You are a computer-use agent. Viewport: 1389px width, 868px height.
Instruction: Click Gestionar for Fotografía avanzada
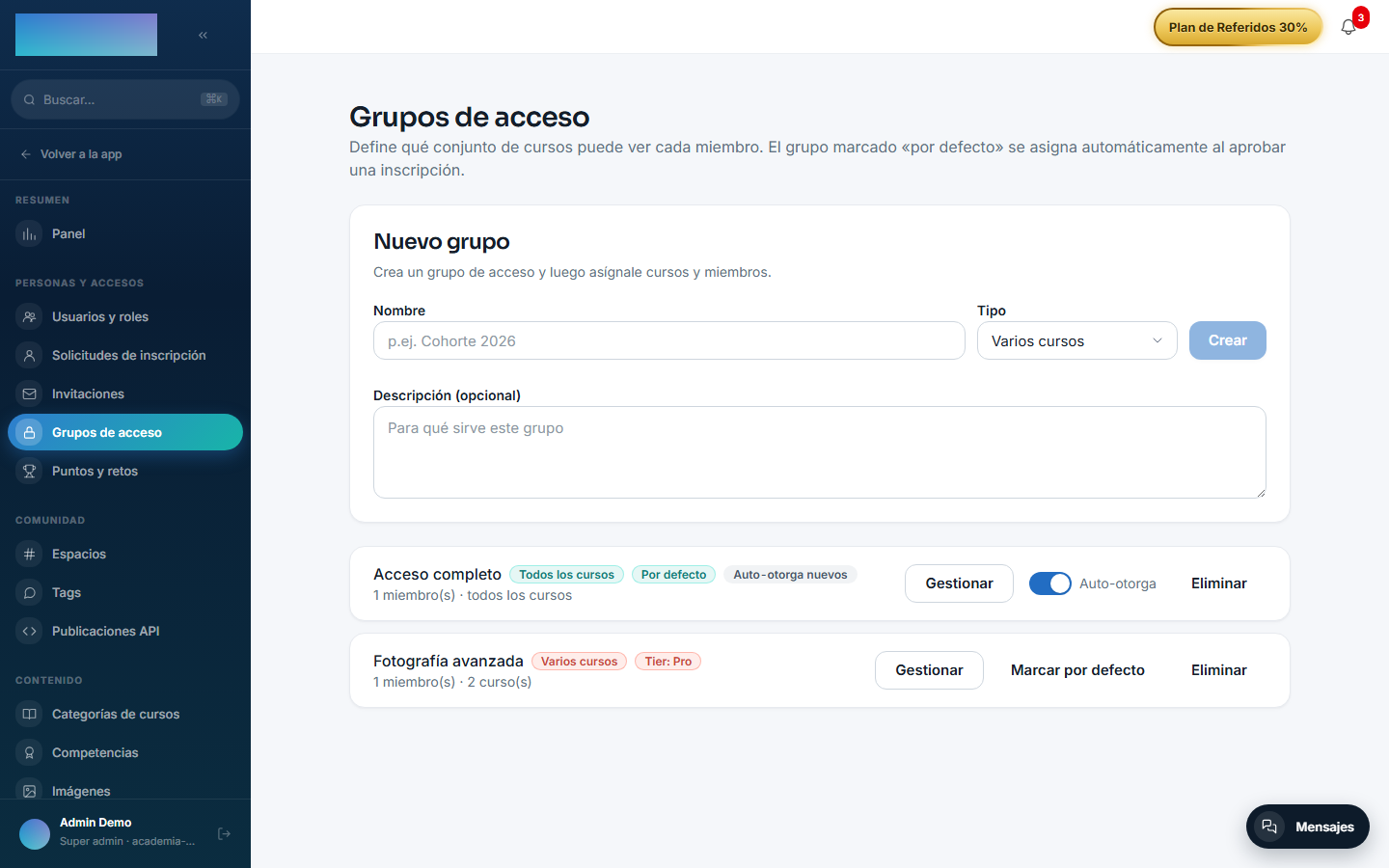click(929, 670)
